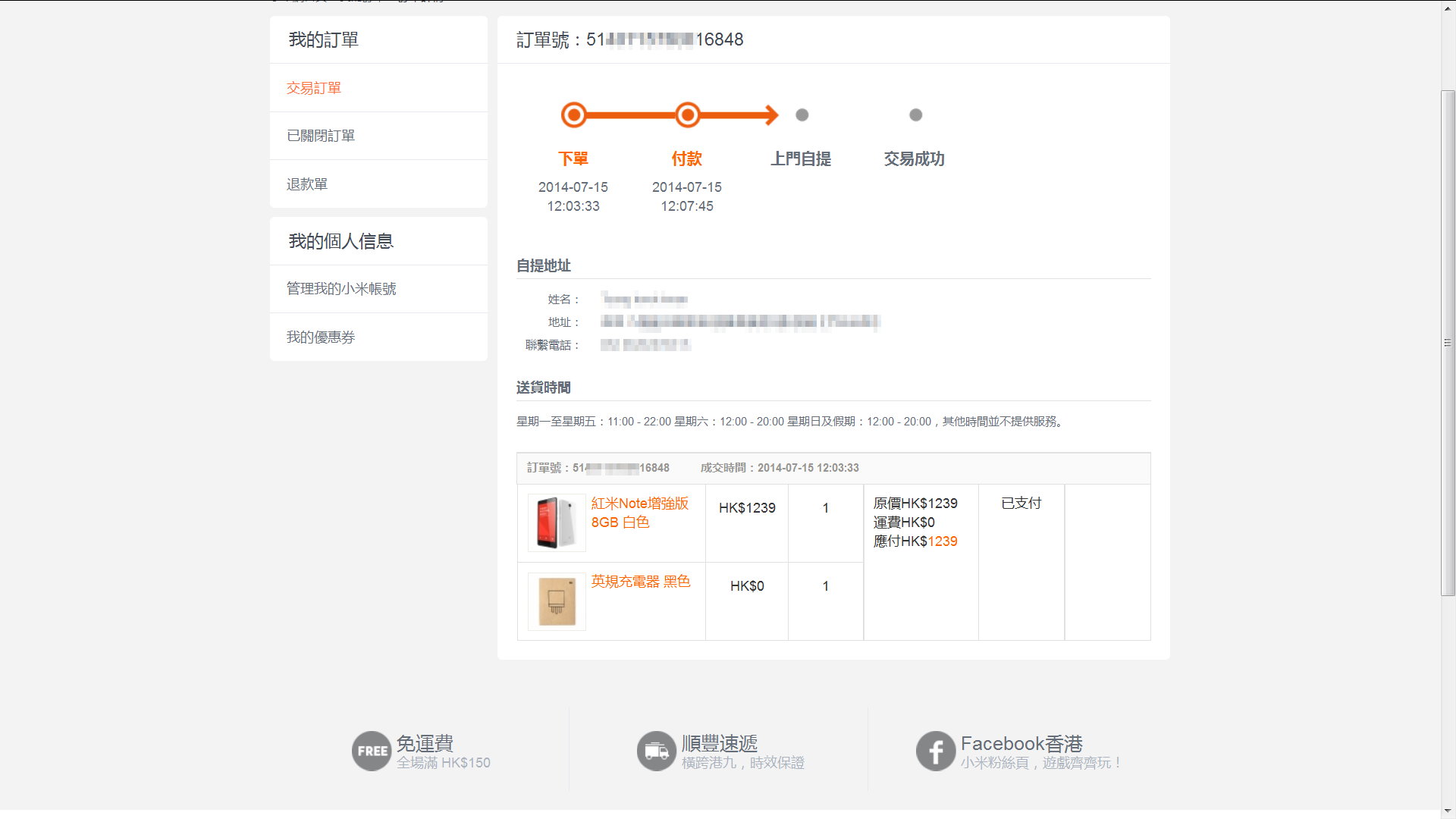This screenshot has width=1456, height=819.
Task: Click the 全場滿 HK$150 subtext
Action: [x=444, y=763]
